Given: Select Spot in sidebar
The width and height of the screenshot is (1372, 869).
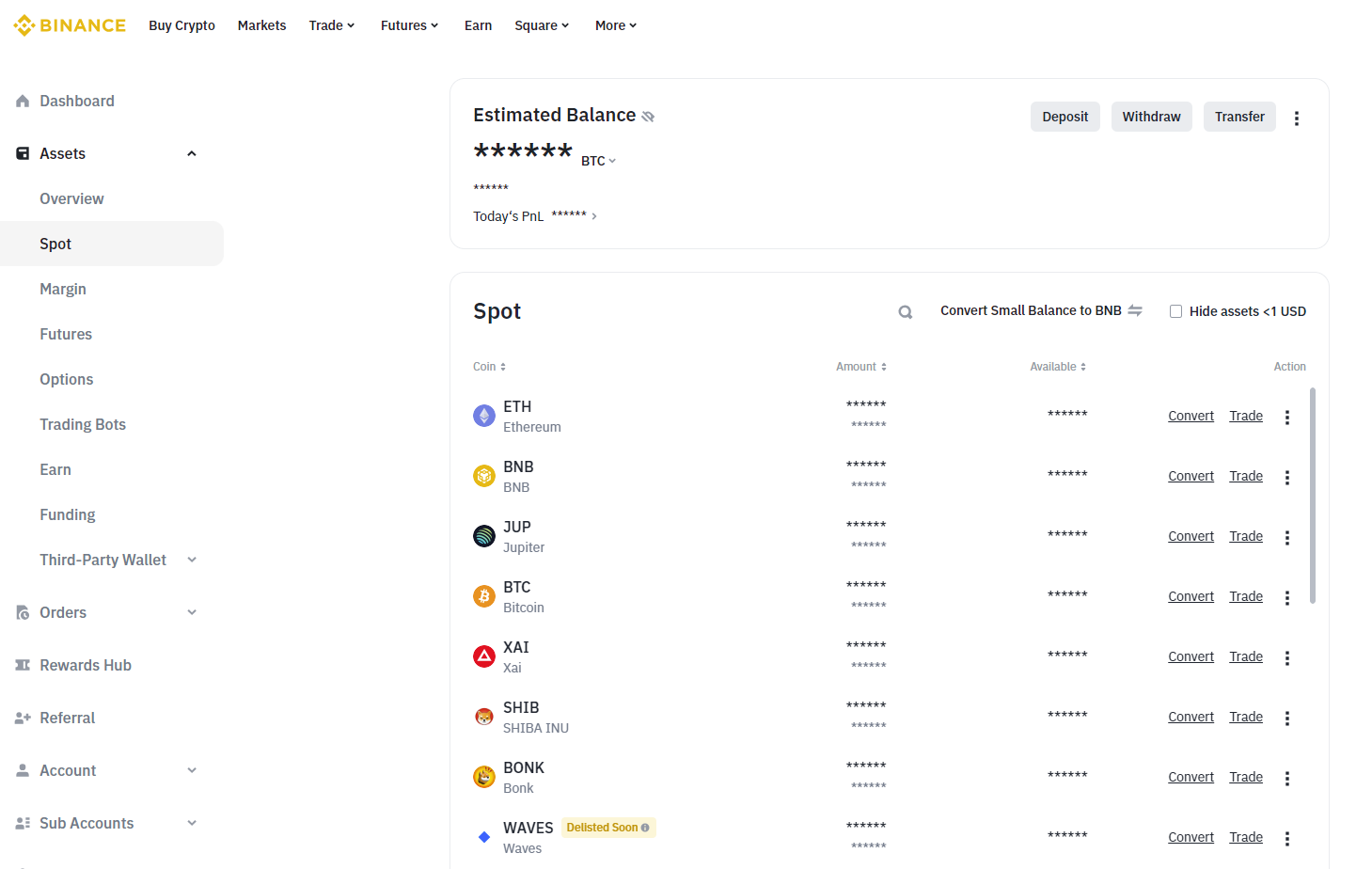Looking at the screenshot, I should coord(112,244).
